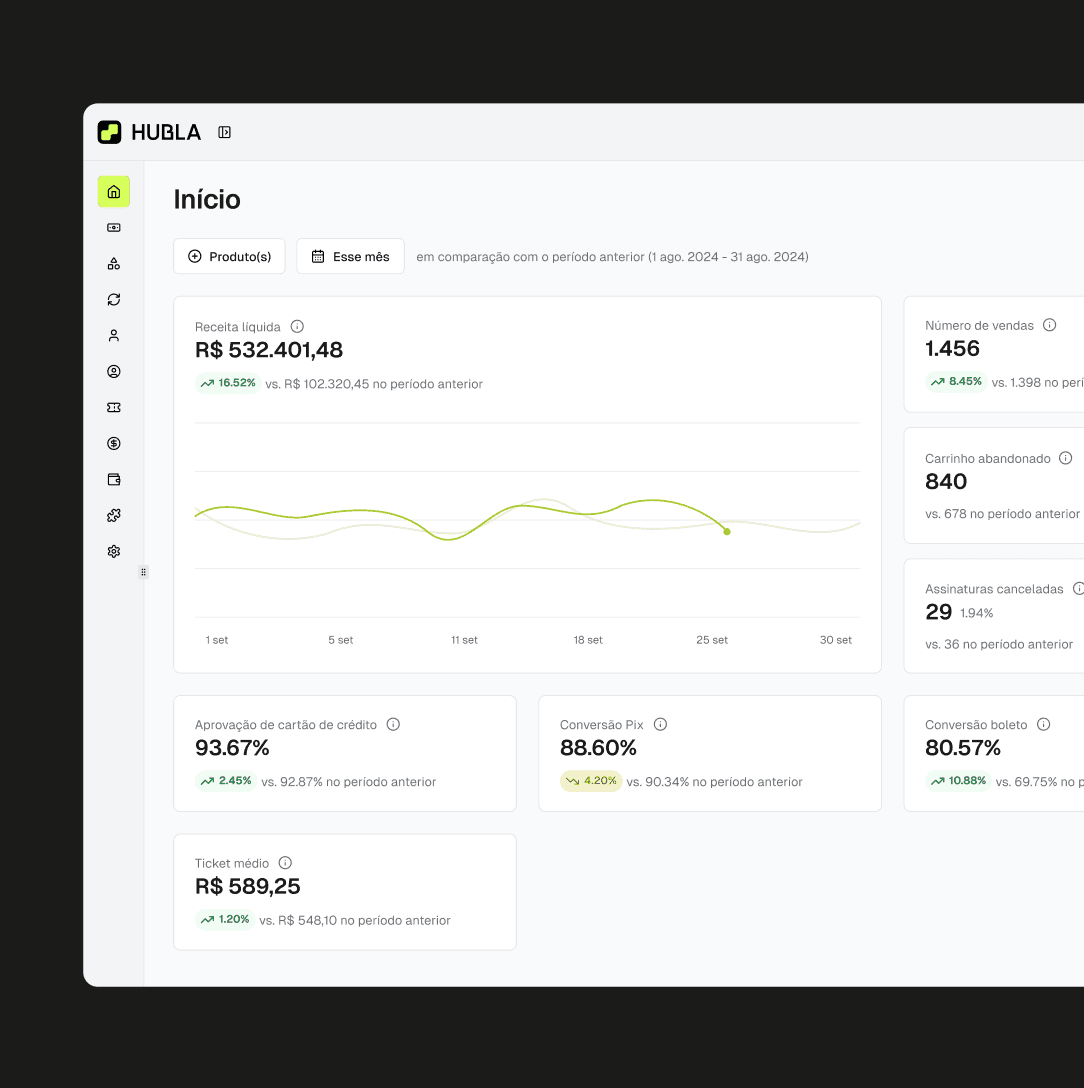Open the wallet icon in sidebar
1084x1088 pixels.
tap(114, 479)
